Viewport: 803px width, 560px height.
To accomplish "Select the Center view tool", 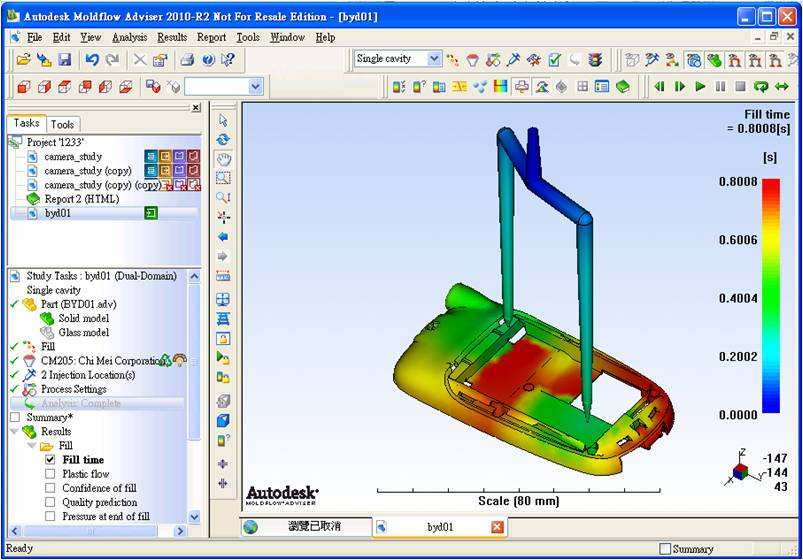I will tap(223, 217).
